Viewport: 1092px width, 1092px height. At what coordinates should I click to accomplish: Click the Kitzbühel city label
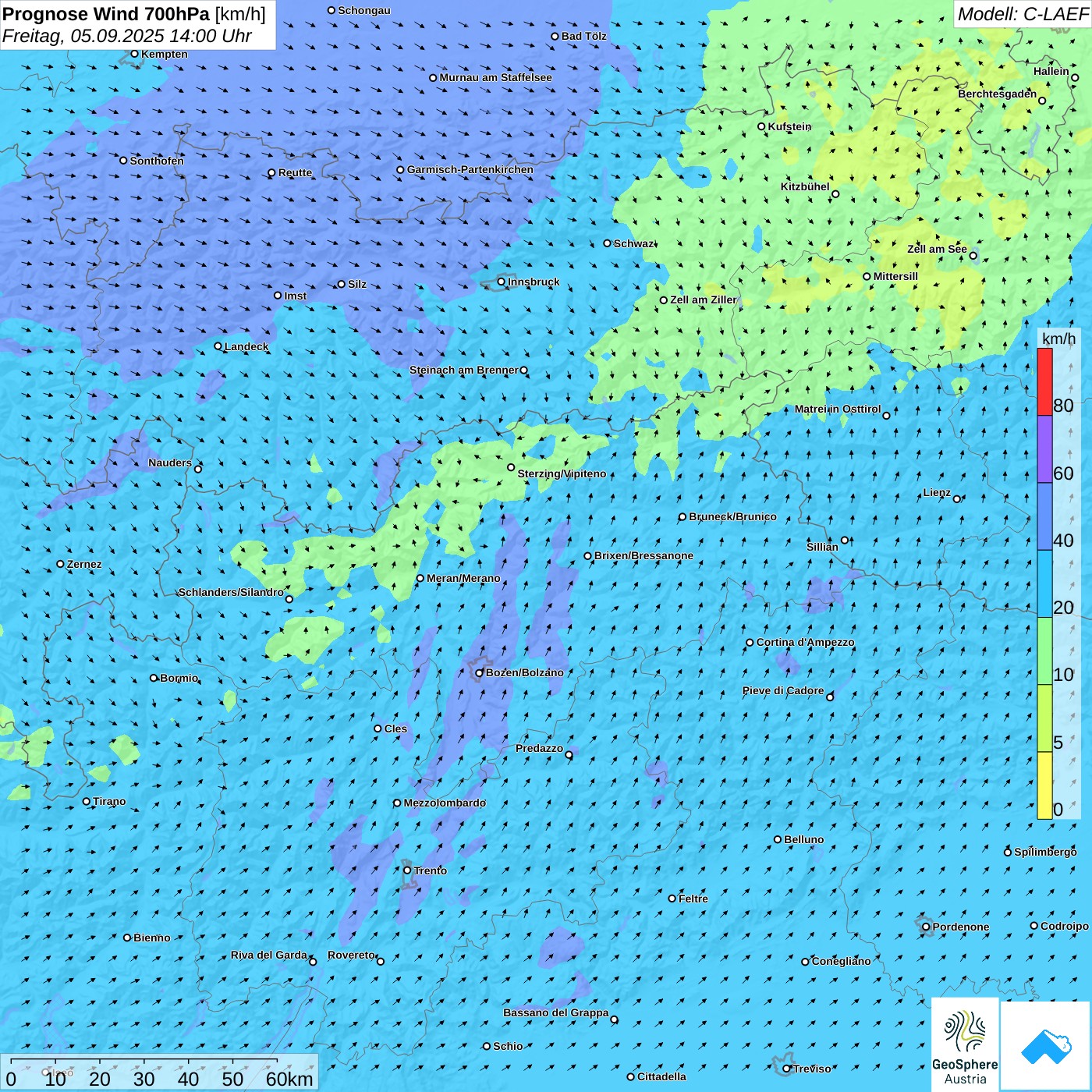[x=805, y=186]
